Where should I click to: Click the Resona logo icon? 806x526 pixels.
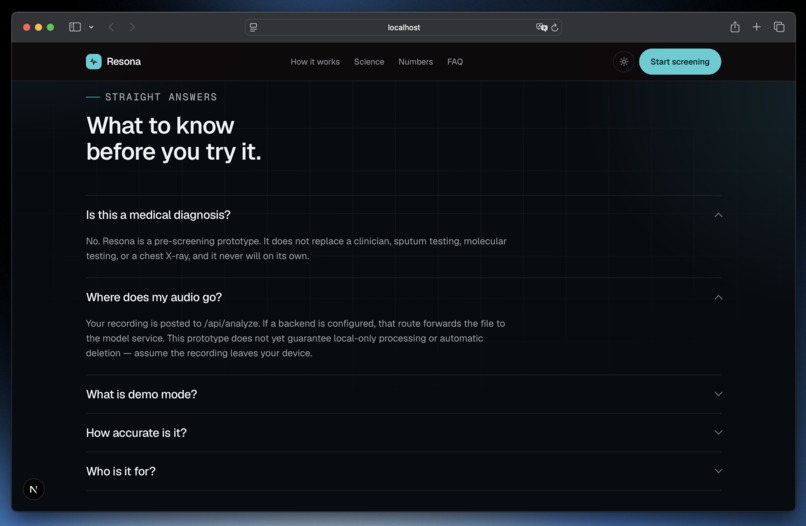coord(94,62)
